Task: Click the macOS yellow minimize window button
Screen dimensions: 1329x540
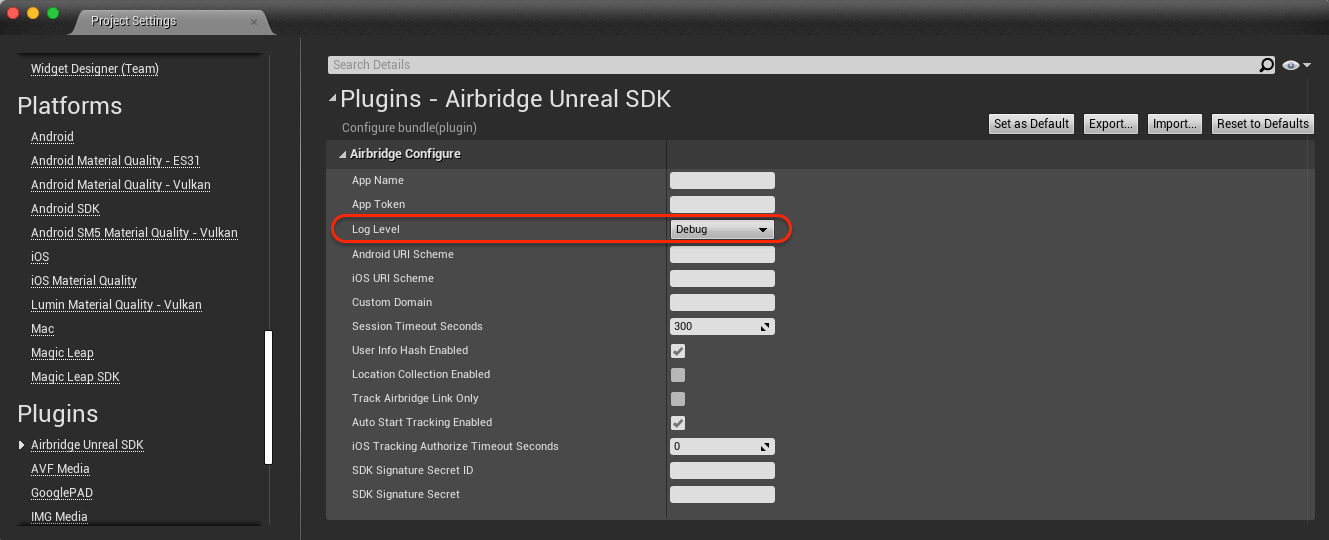Action: click(x=33, y=14)
